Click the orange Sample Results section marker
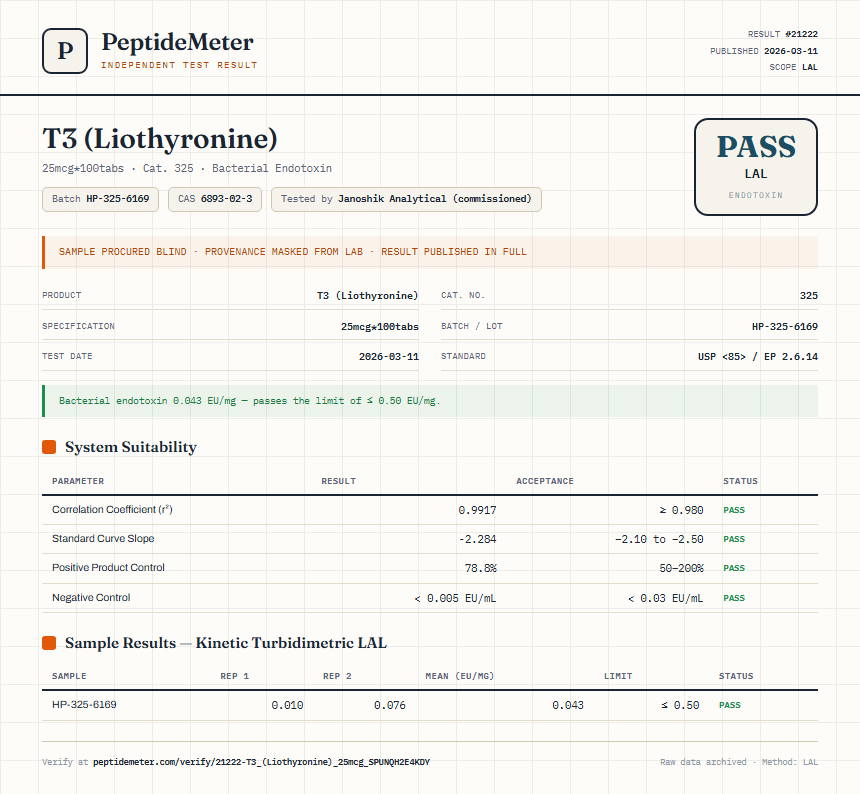 (49, 643)
